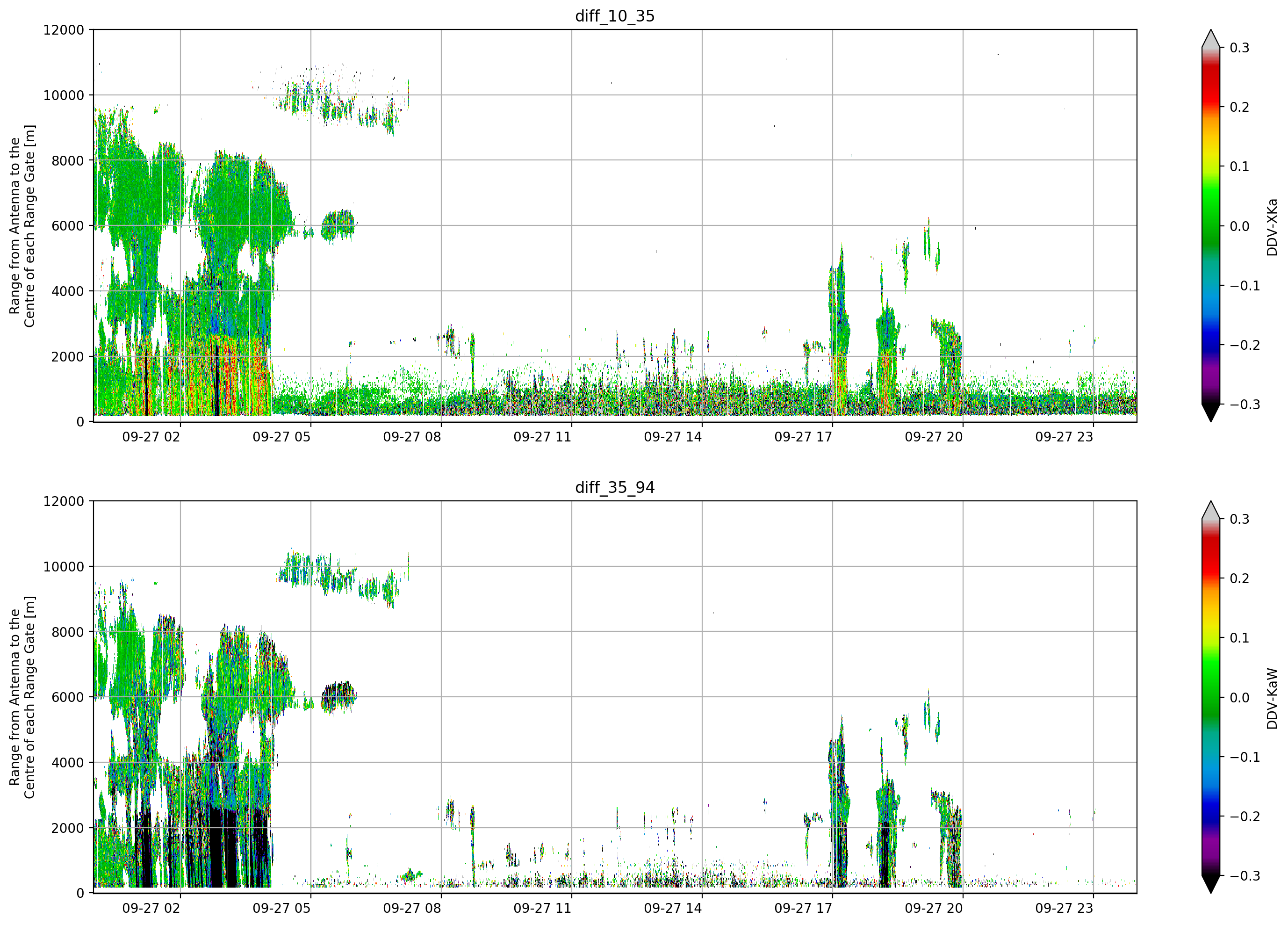1288x925 pixels.
Task: Click the upper extend arrow of DDV-XKa colorbar
Action: [1211, 39]
